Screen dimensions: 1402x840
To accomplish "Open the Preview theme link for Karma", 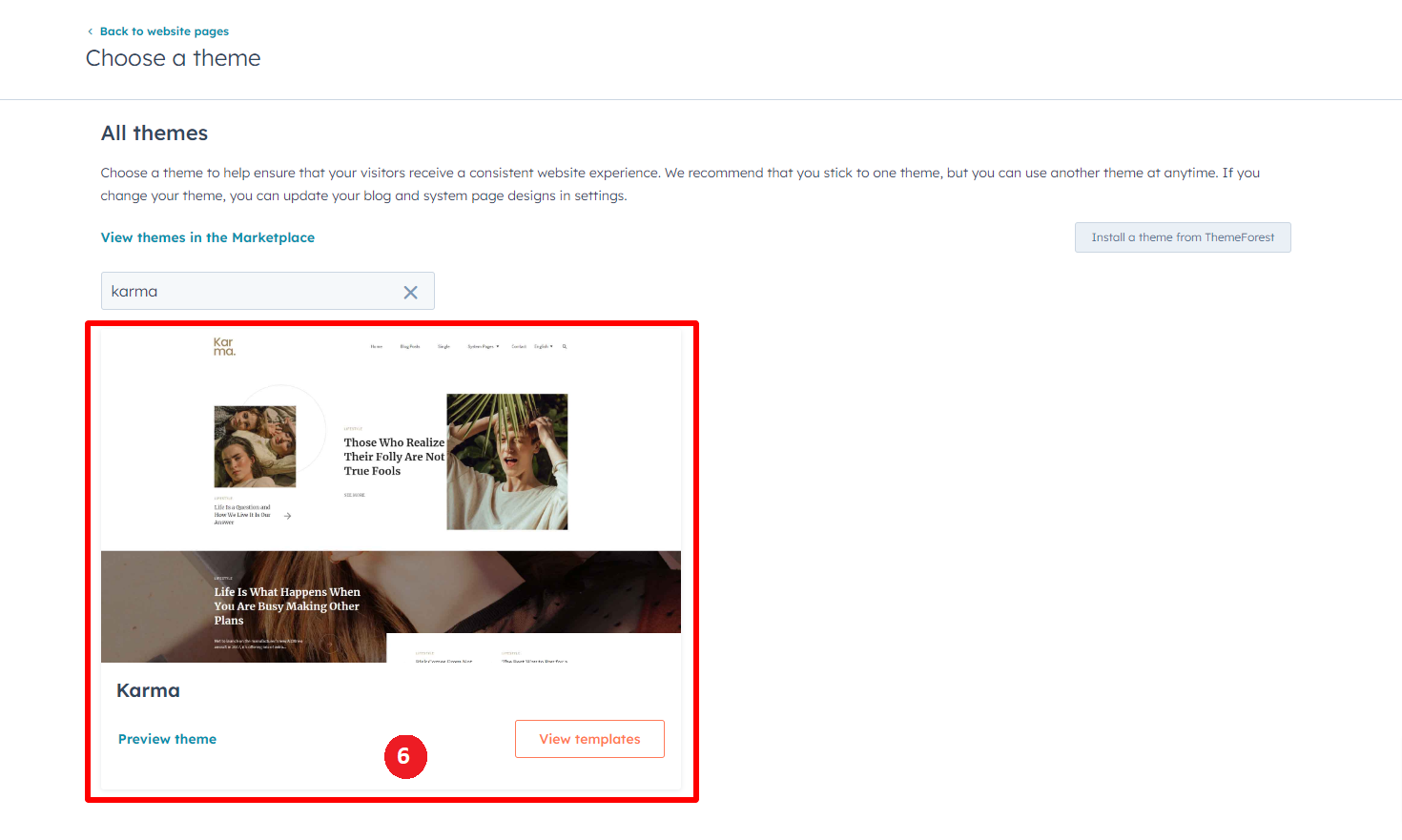I will [167, 739].
